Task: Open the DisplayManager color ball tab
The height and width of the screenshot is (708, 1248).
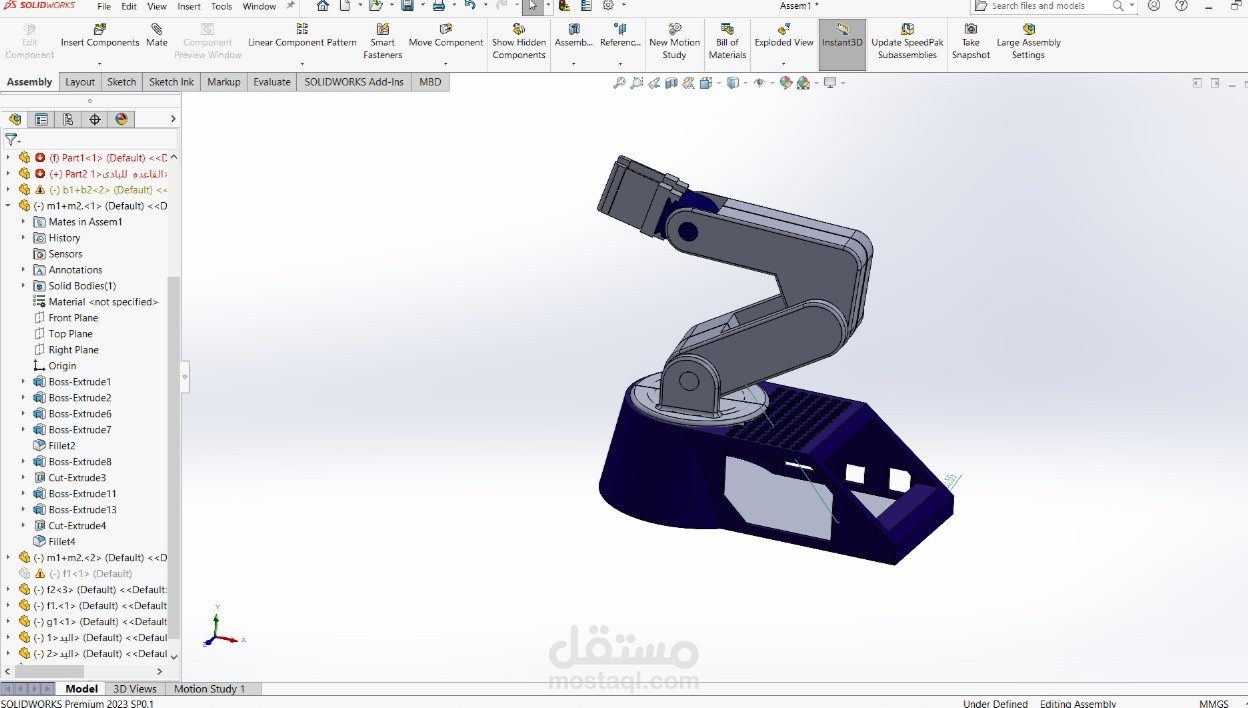Action: (122, 119)
